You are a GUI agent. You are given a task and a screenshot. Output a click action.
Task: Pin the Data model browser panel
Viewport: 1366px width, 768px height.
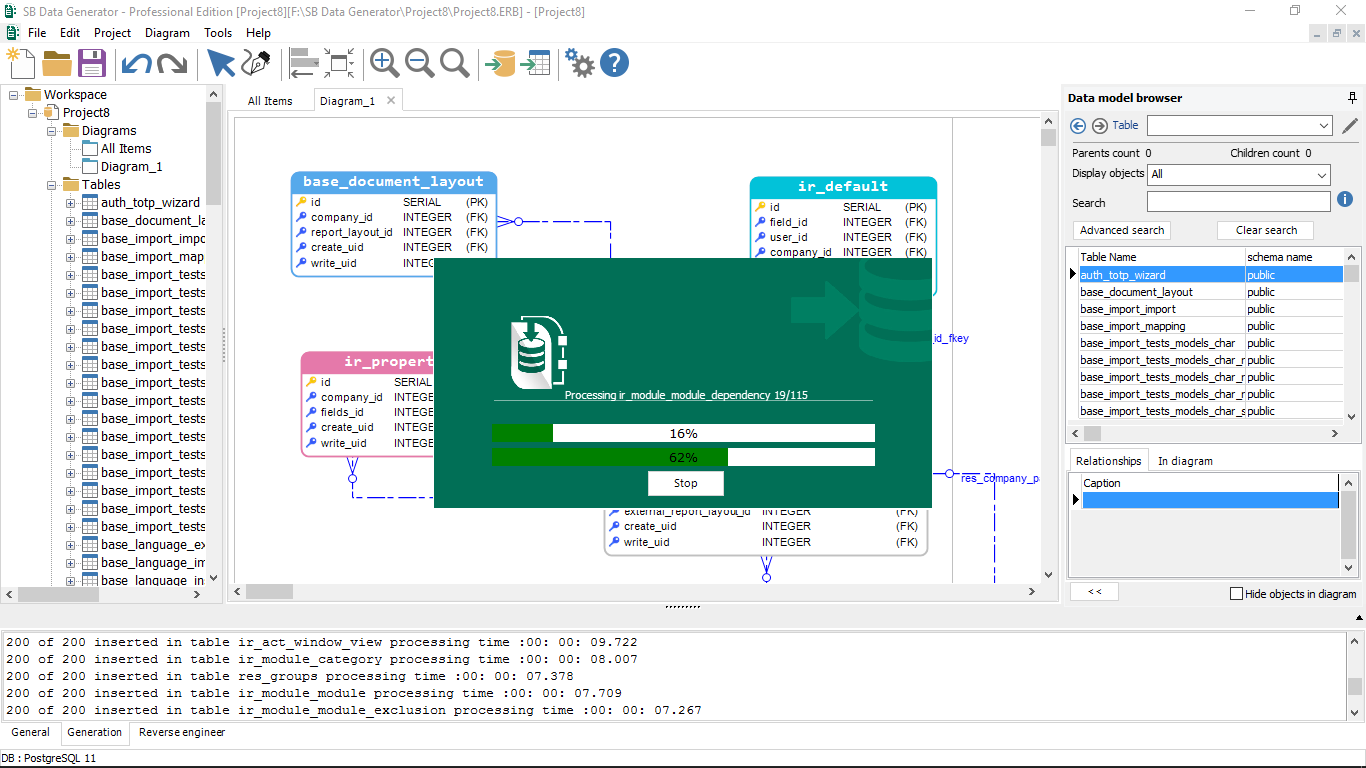click(1352, 98)
